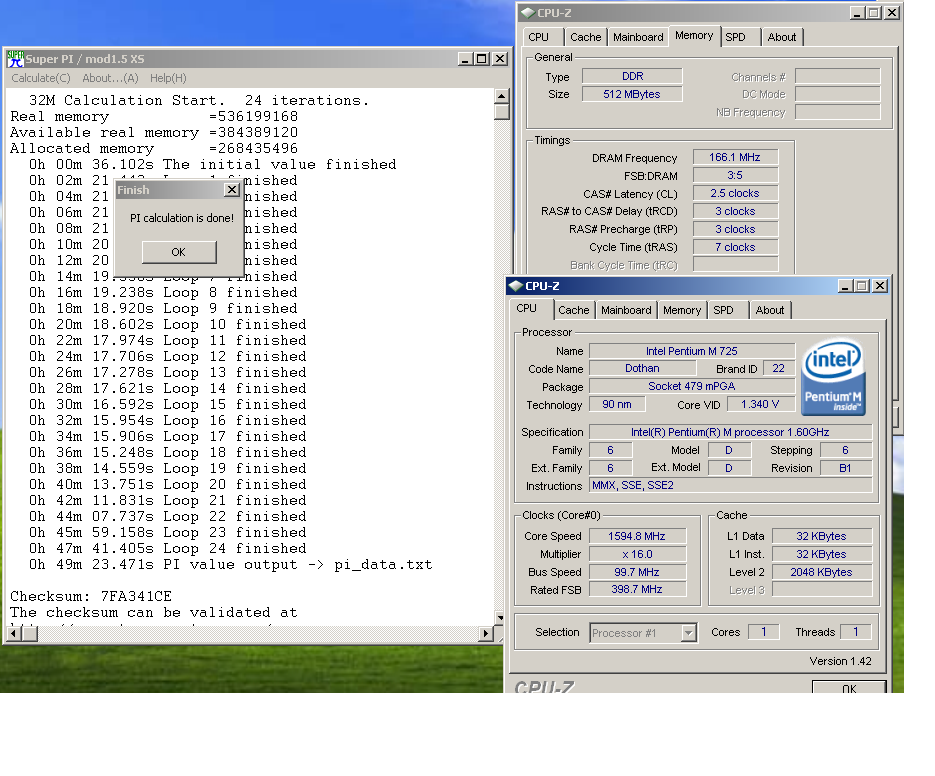Close the Finish dialog with X
The width and height of the screenshot is (935, 776).
232,190
